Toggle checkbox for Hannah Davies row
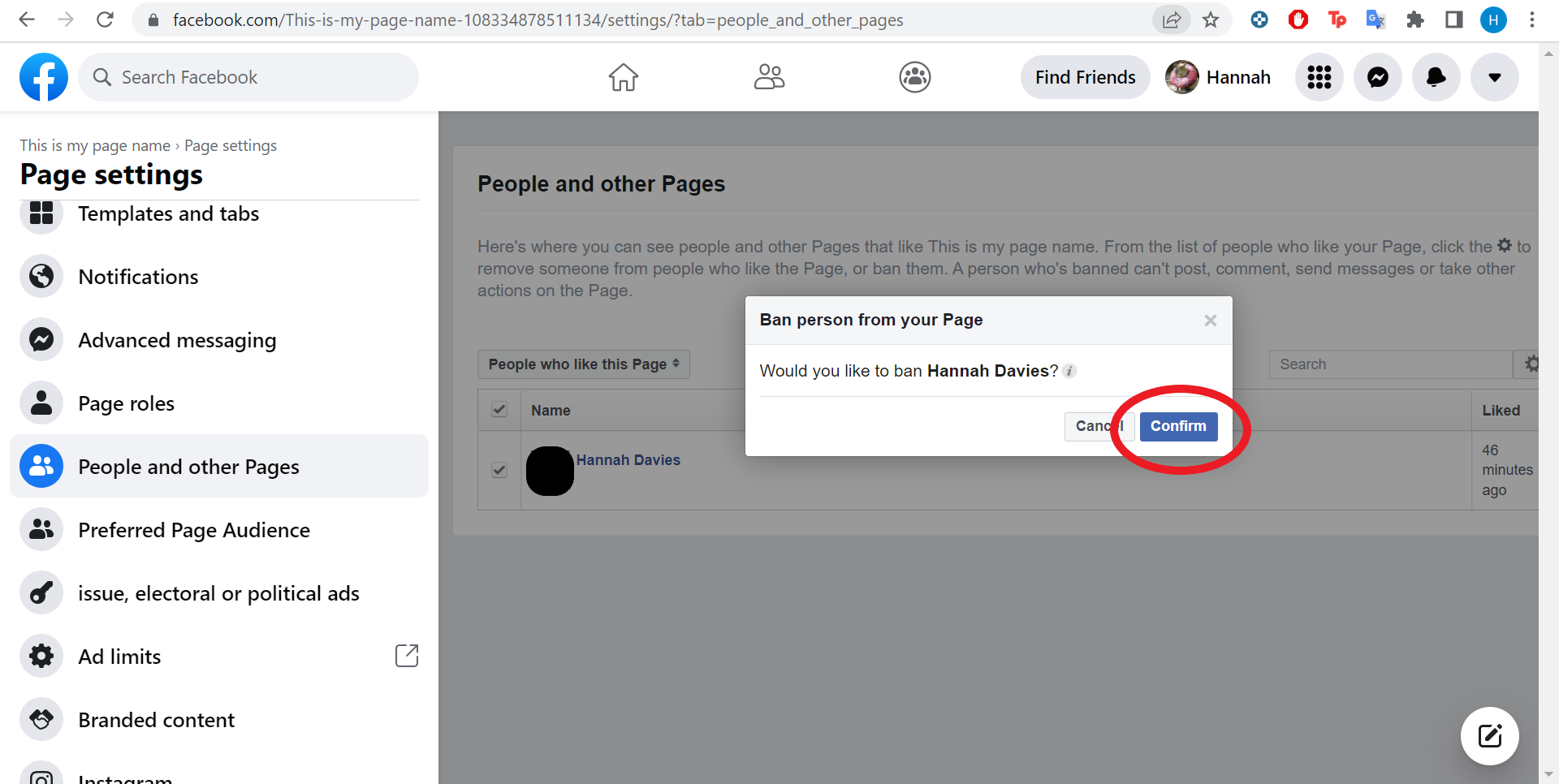 (x=499, y=470)
